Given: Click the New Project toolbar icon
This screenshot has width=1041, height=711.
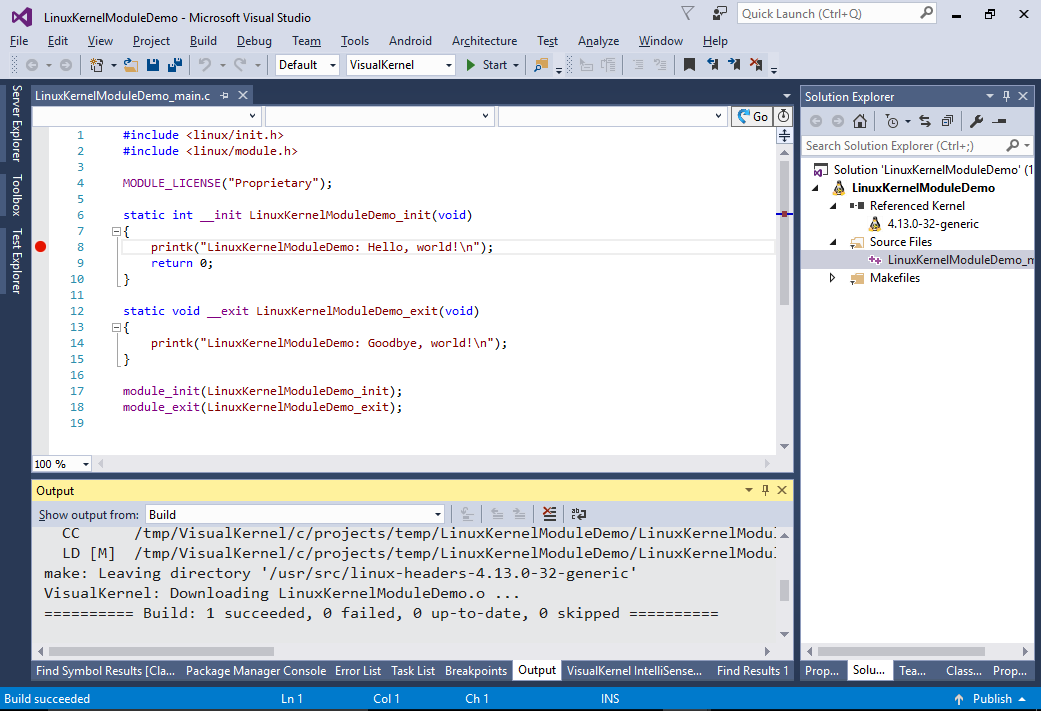Looking at the screenshot, I should tap(97, 64).
